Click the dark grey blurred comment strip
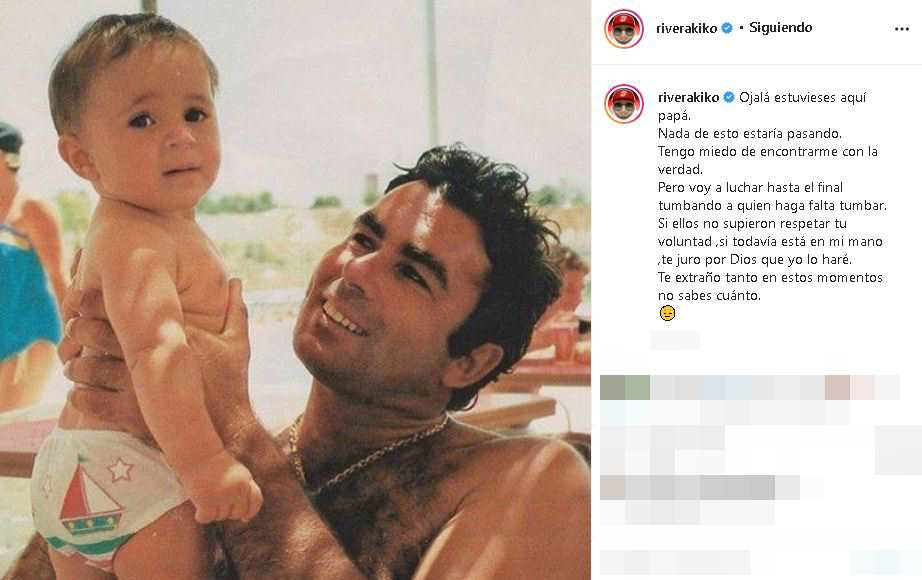Screen dimensions: 922x580 [700, 488]
